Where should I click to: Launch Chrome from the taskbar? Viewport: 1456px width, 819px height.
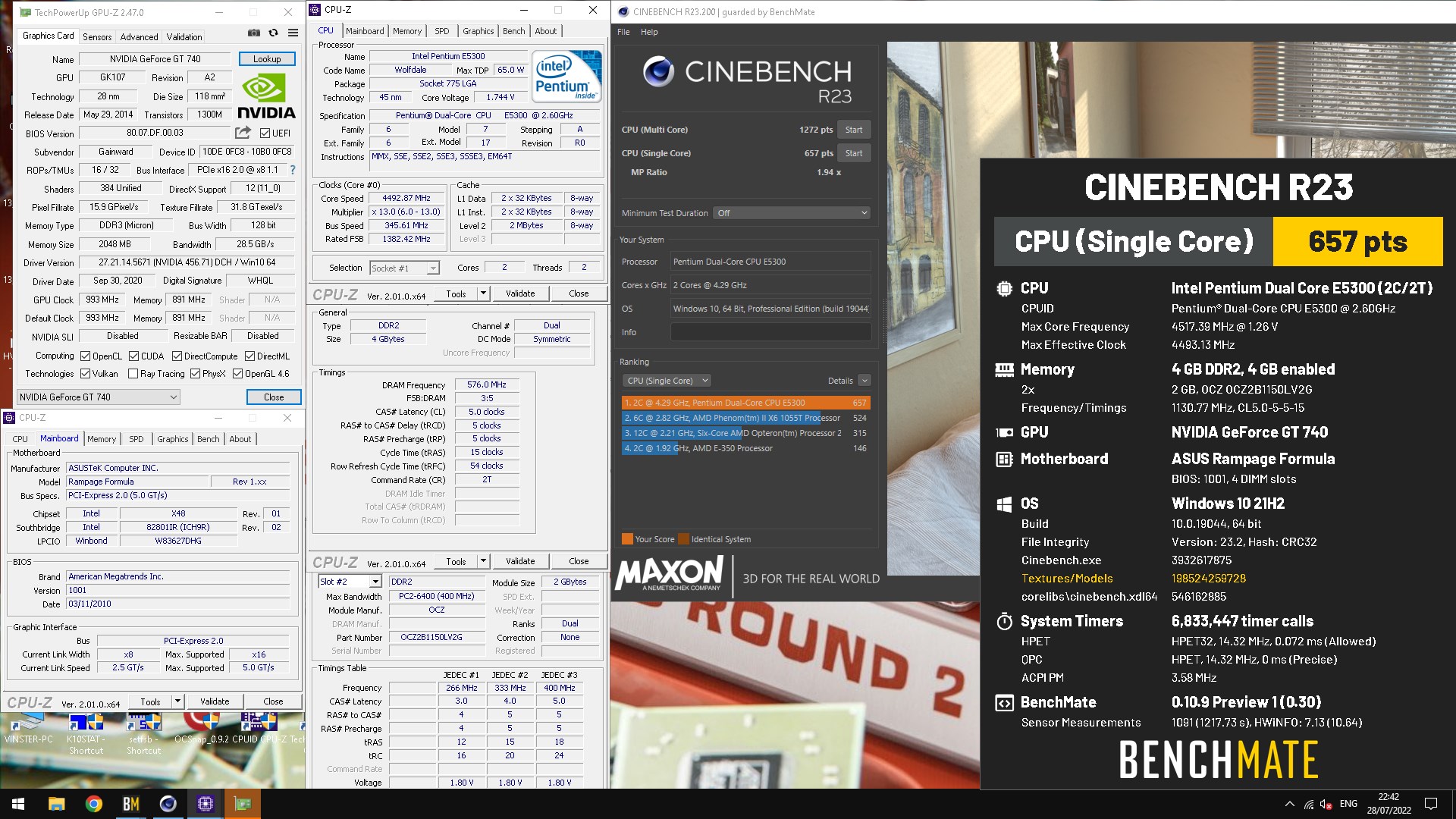point(94,804)
